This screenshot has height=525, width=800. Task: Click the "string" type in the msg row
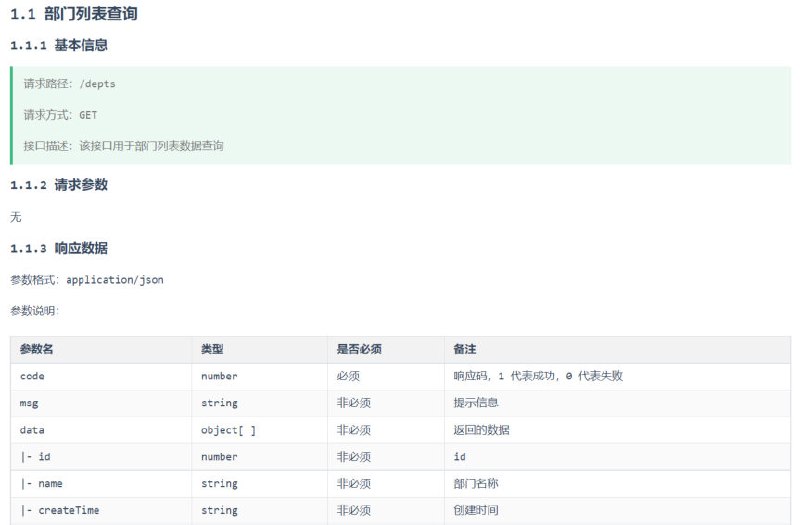point(219,403)
